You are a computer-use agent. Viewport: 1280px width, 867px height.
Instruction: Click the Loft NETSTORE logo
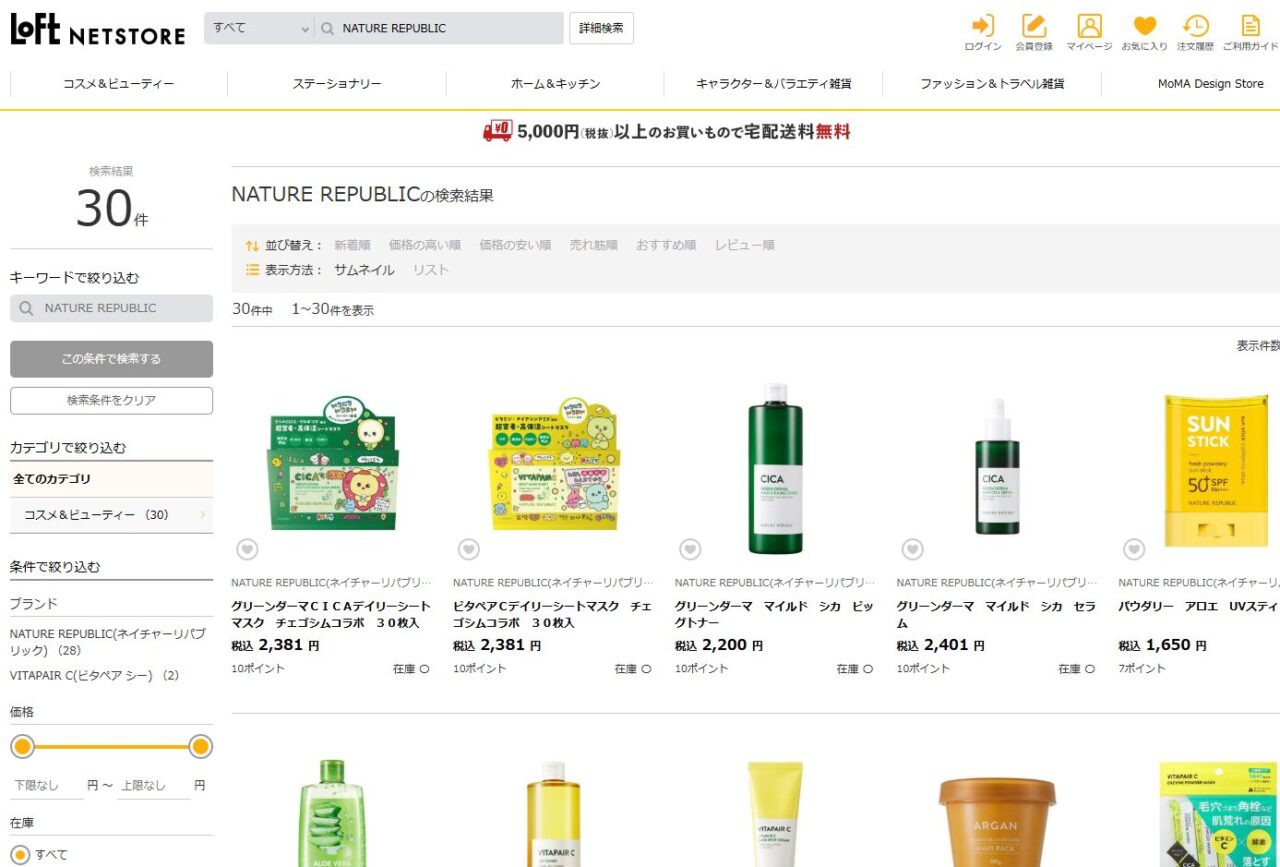tap(98, 29)
